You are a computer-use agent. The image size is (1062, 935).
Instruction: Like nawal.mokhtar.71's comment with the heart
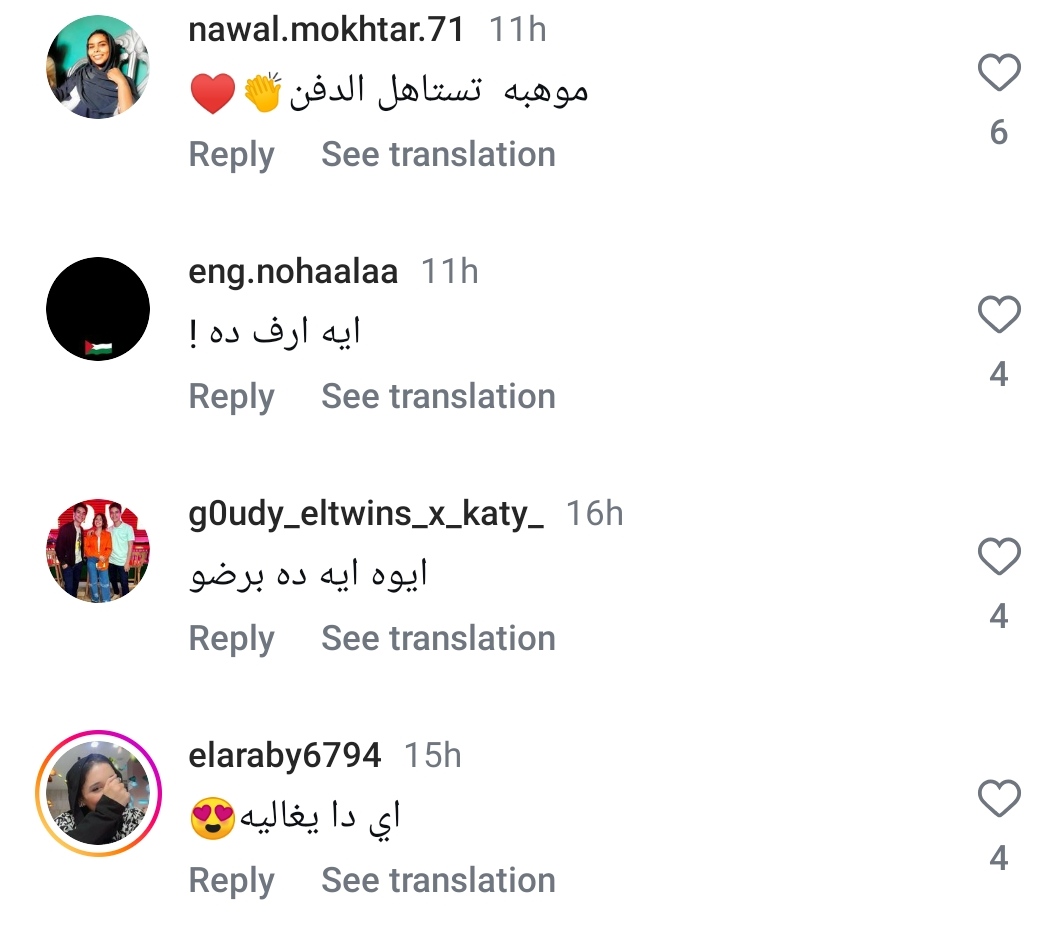click(998, 74)
